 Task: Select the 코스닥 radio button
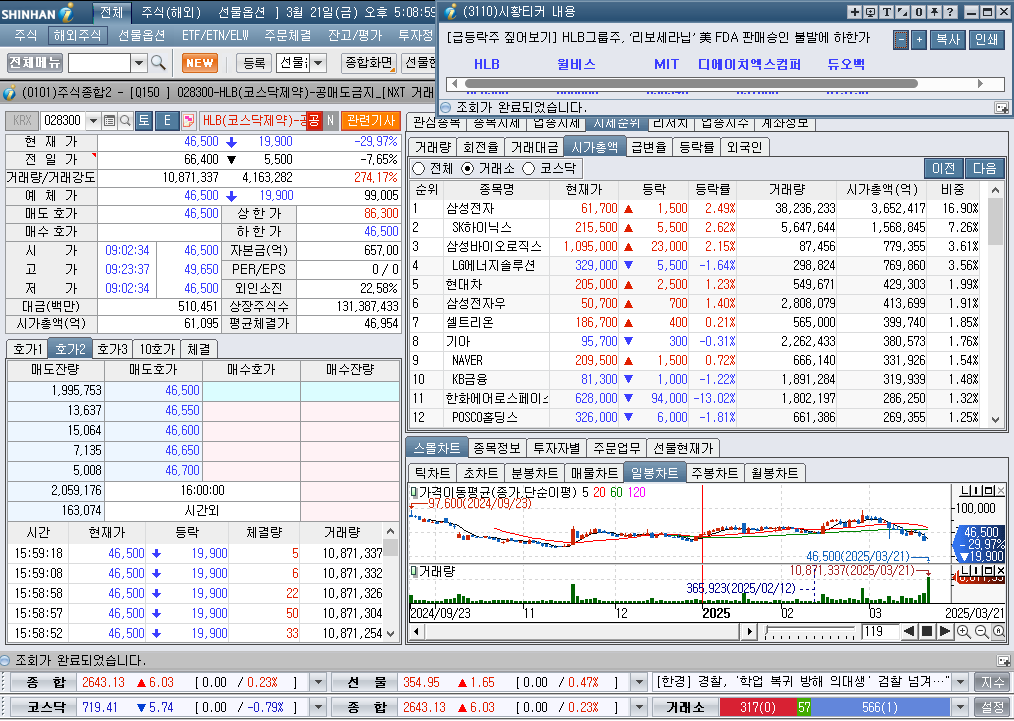tap(528, 169)
